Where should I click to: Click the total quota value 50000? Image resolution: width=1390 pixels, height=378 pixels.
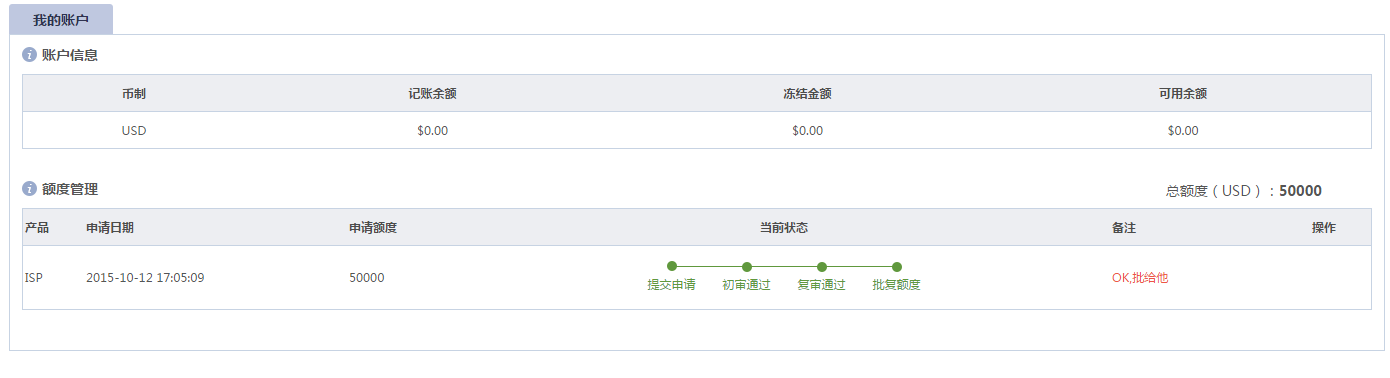1300,191
